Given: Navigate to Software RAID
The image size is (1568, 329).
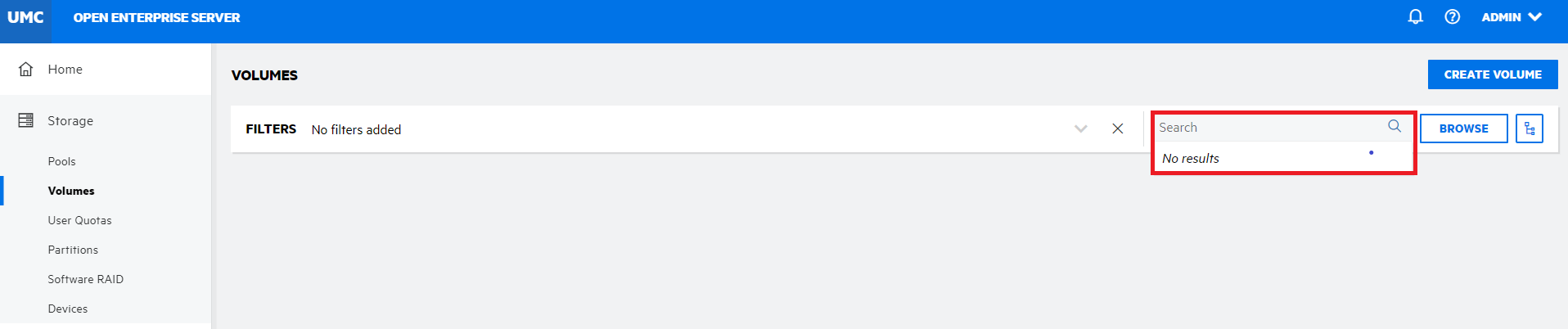Looking at the screenshot, I should tap(85, 279).
